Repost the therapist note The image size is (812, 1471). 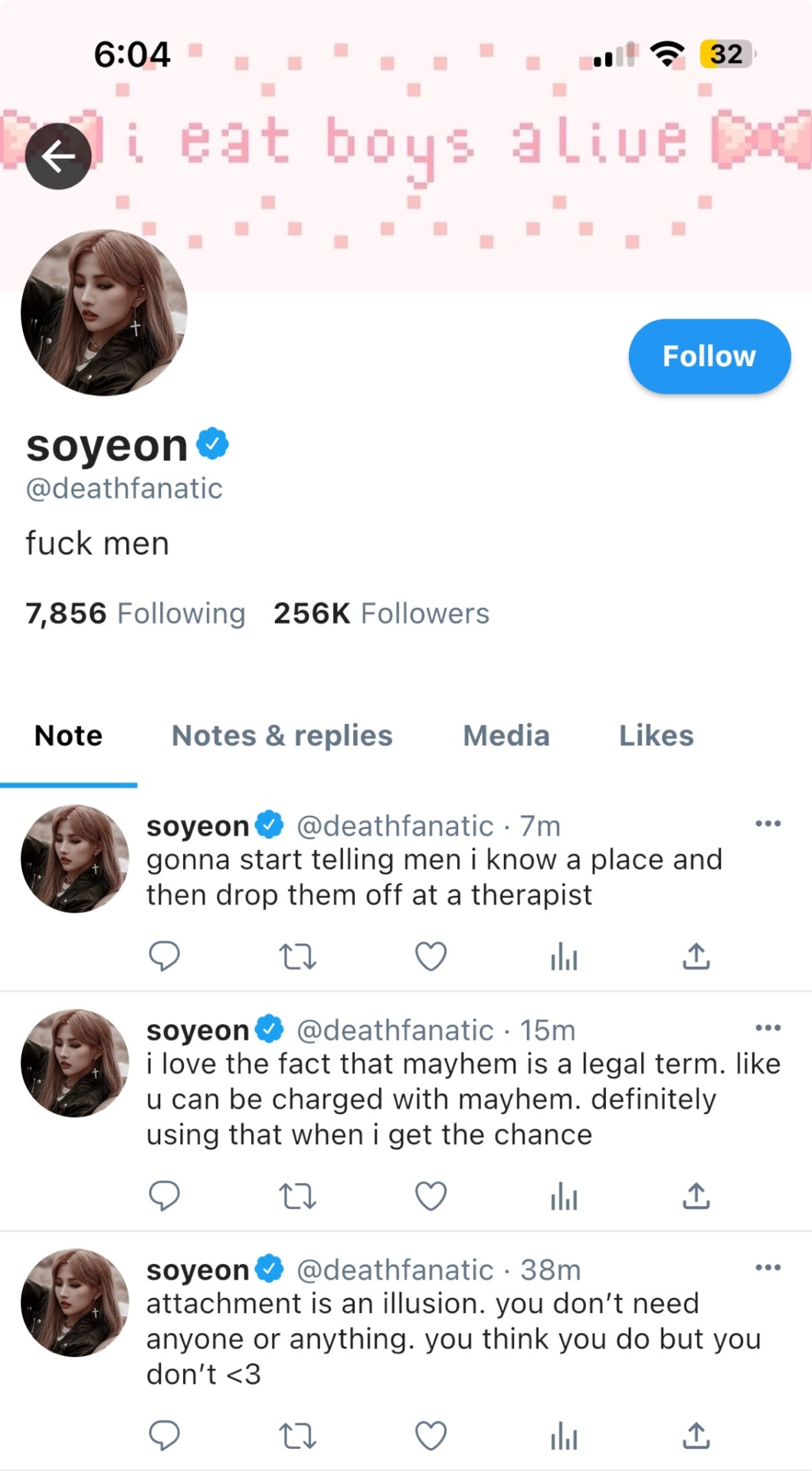click(x=297, y=956)
